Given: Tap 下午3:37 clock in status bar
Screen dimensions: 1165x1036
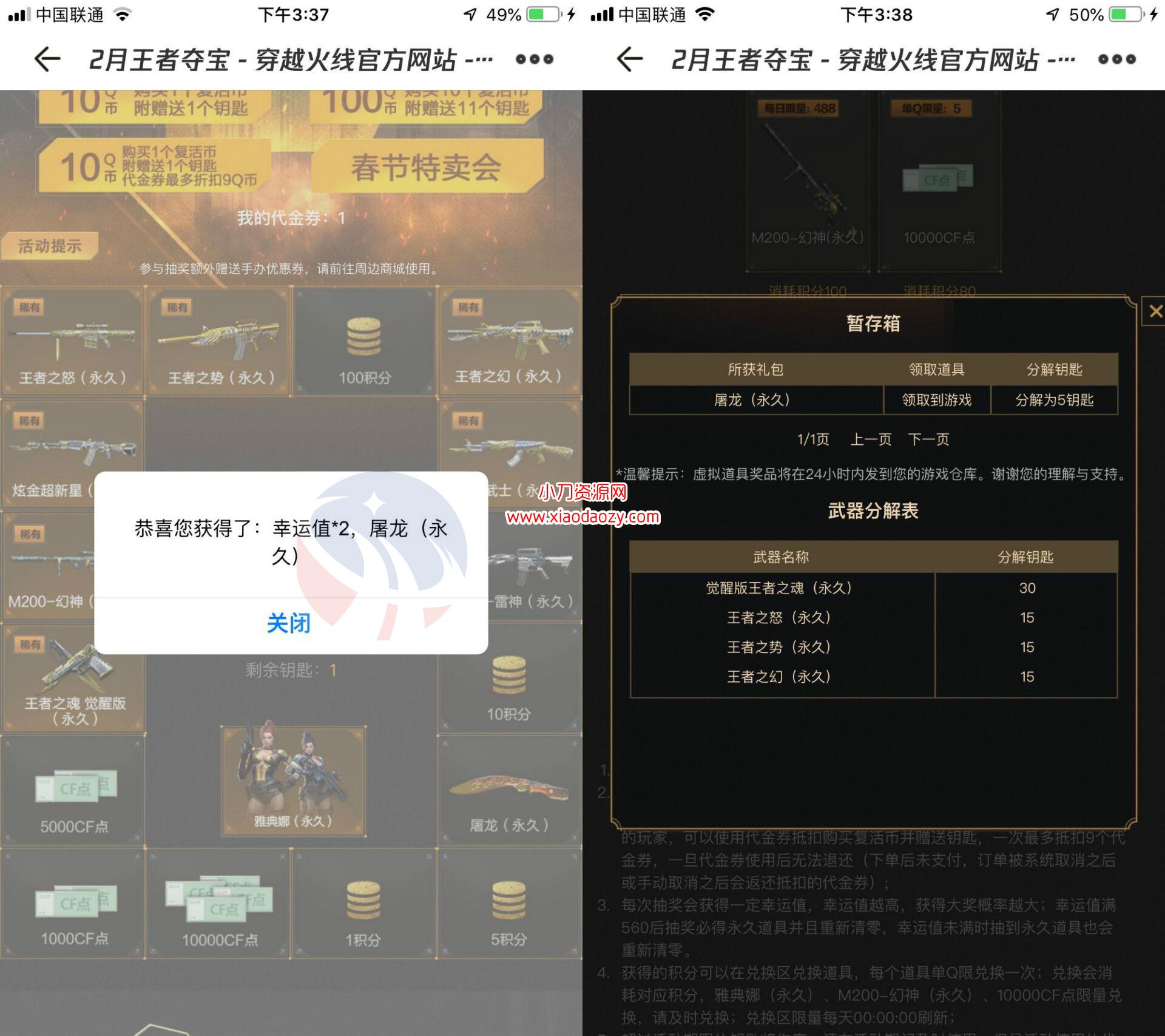Looking at the screenshot, I should (x=293, y=15).
